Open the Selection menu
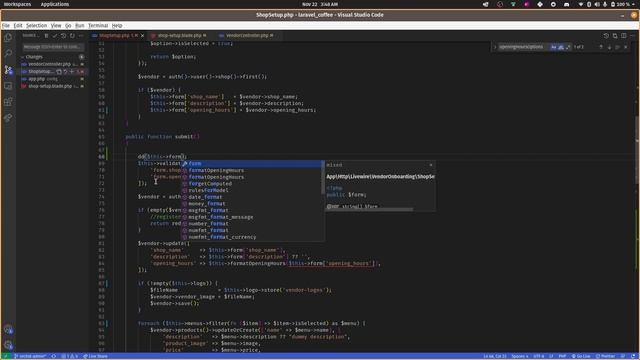The height and width of the screenshot is (360, 640). point(36,25)
